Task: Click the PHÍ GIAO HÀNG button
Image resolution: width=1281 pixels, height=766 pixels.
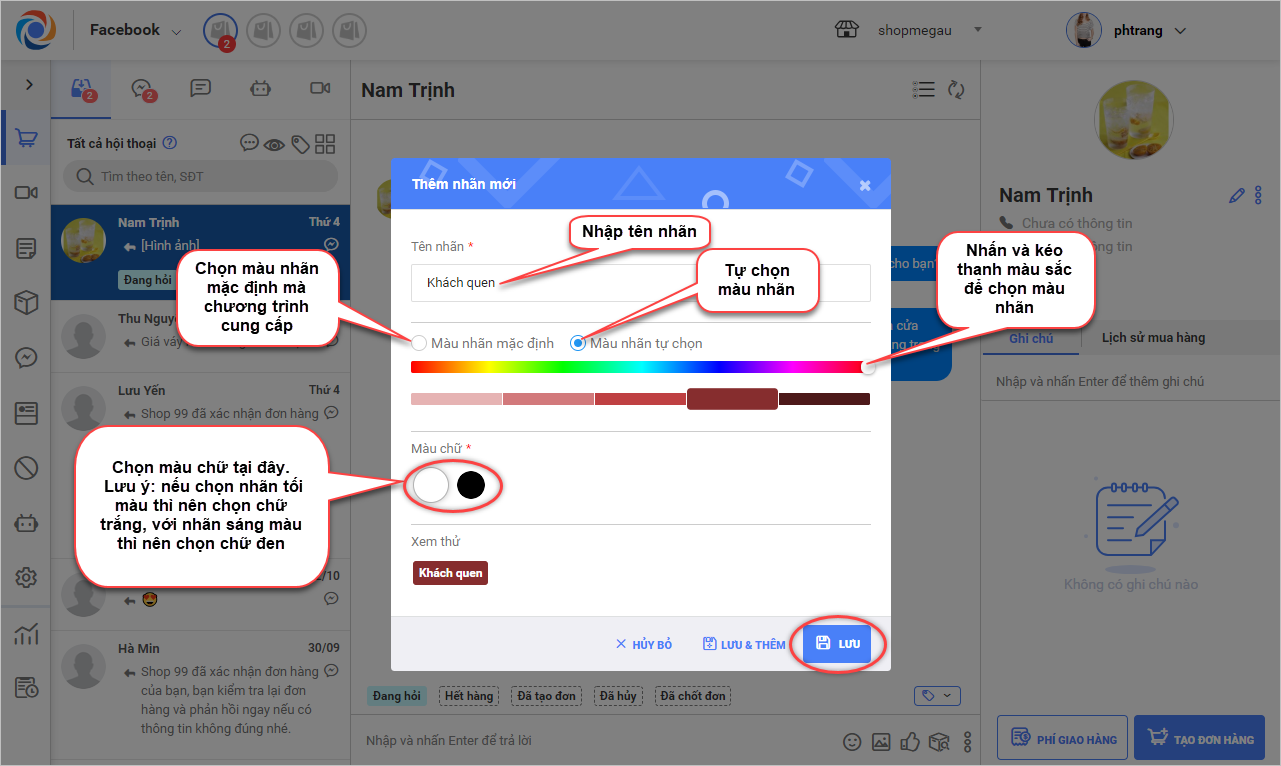Action: pyautogui.click(x=1063, y=739)
